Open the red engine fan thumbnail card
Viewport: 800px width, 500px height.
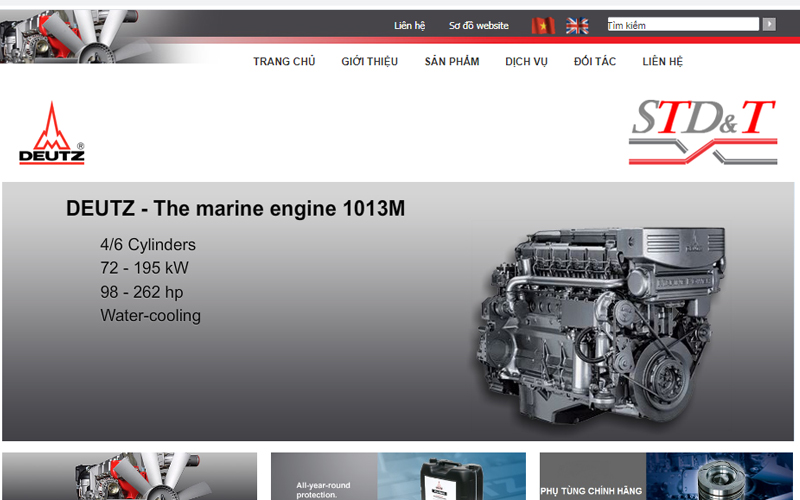[x=130, y=476]
